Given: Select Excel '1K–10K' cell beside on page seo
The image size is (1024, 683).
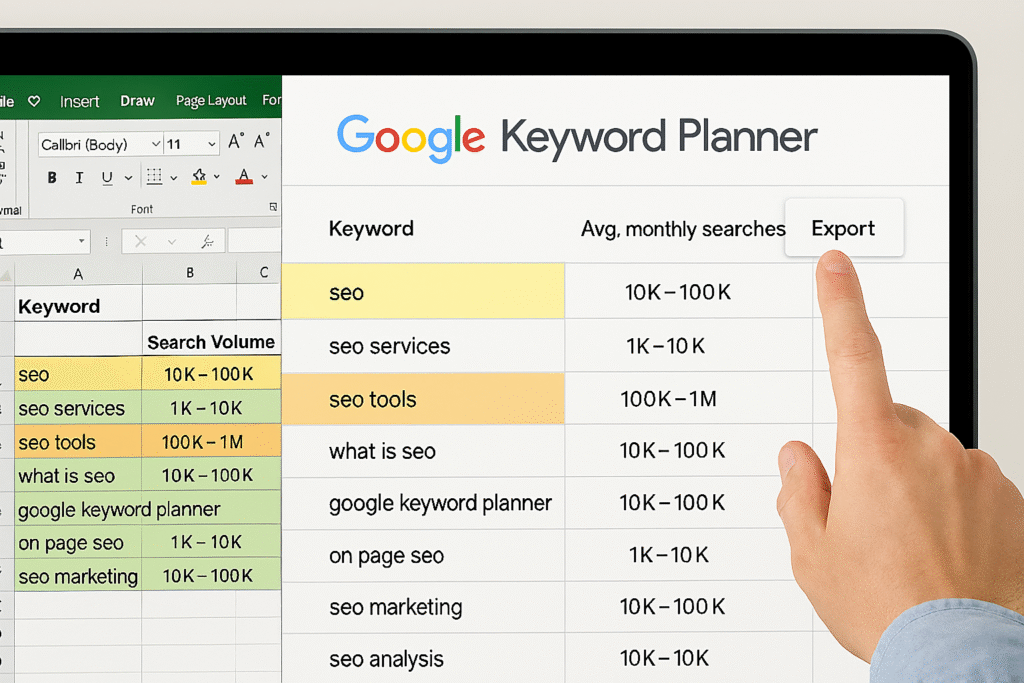Looking at the screenshot, I should [x=211, y=542].
